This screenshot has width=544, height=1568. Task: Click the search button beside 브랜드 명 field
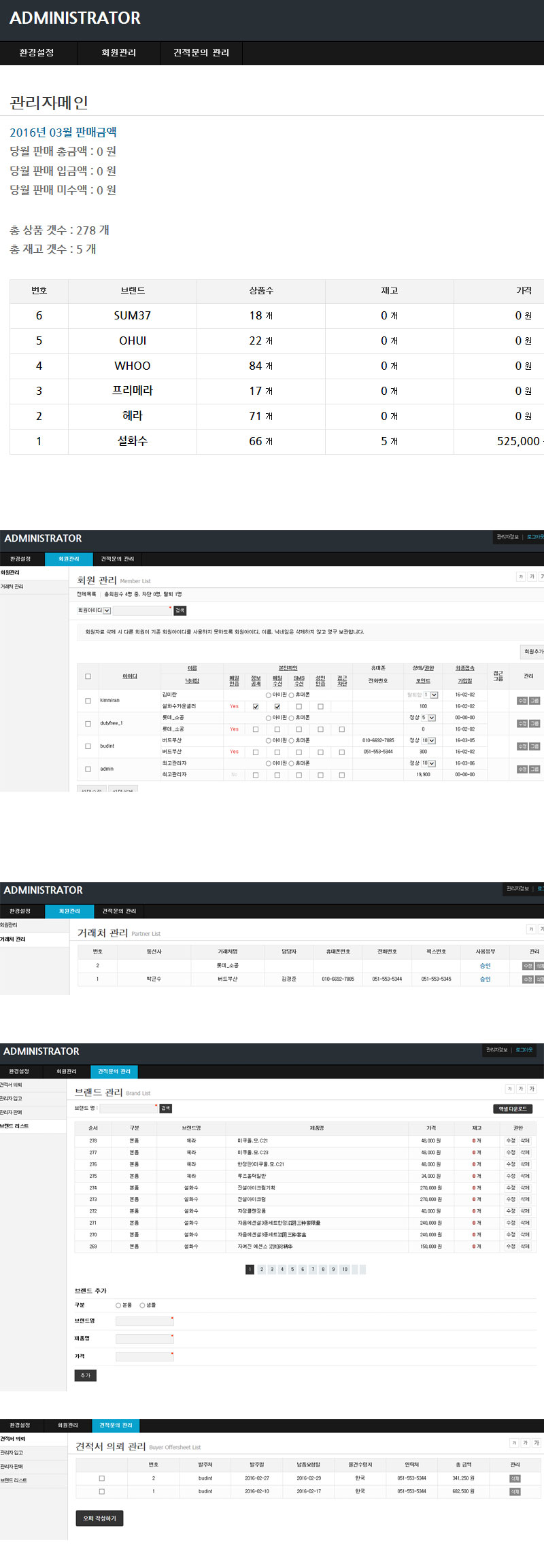click(x=165, y=1108)
